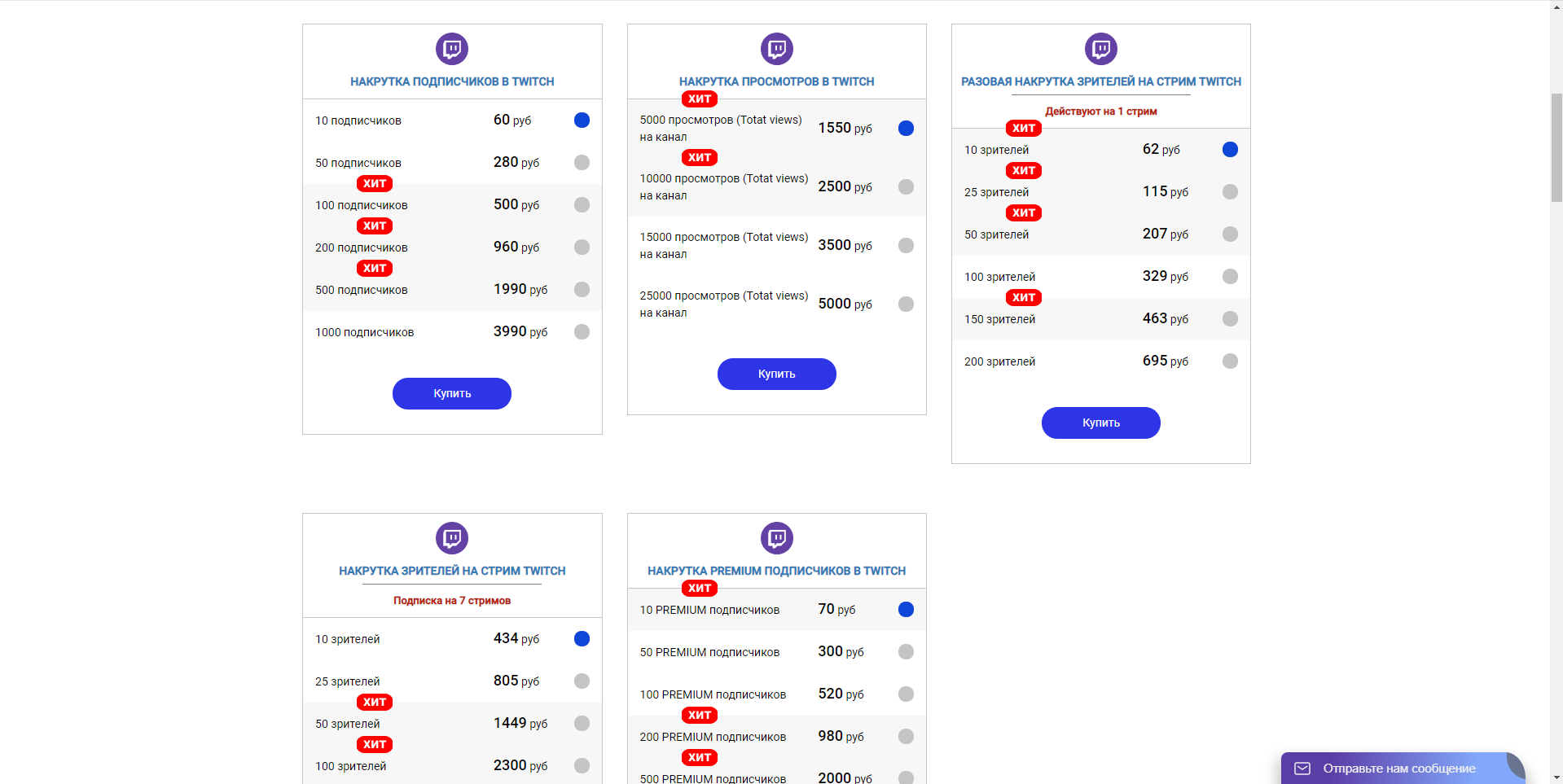Click the red text Действуют на 1 стрим
The image size is (1563, 784).
[1101, 112]
